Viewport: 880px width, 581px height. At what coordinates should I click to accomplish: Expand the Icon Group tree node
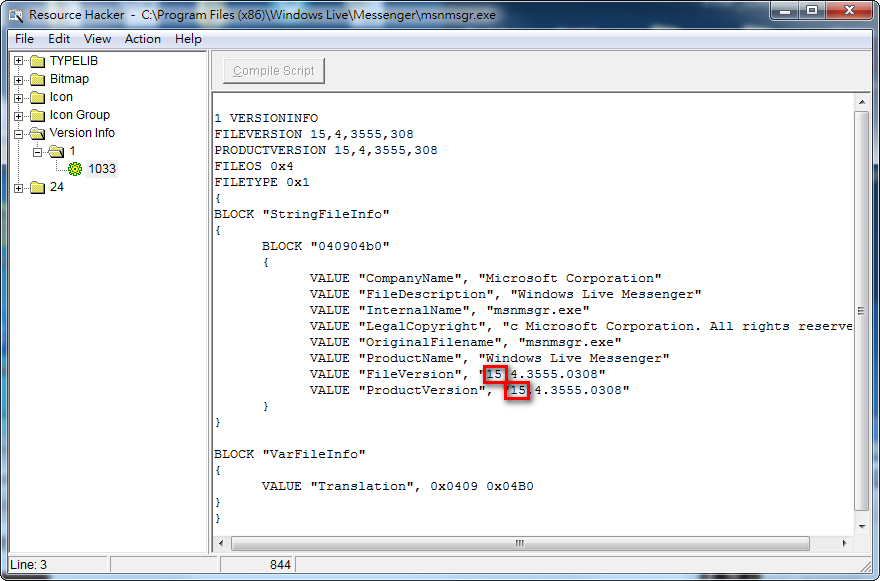[x=19, y=116]
